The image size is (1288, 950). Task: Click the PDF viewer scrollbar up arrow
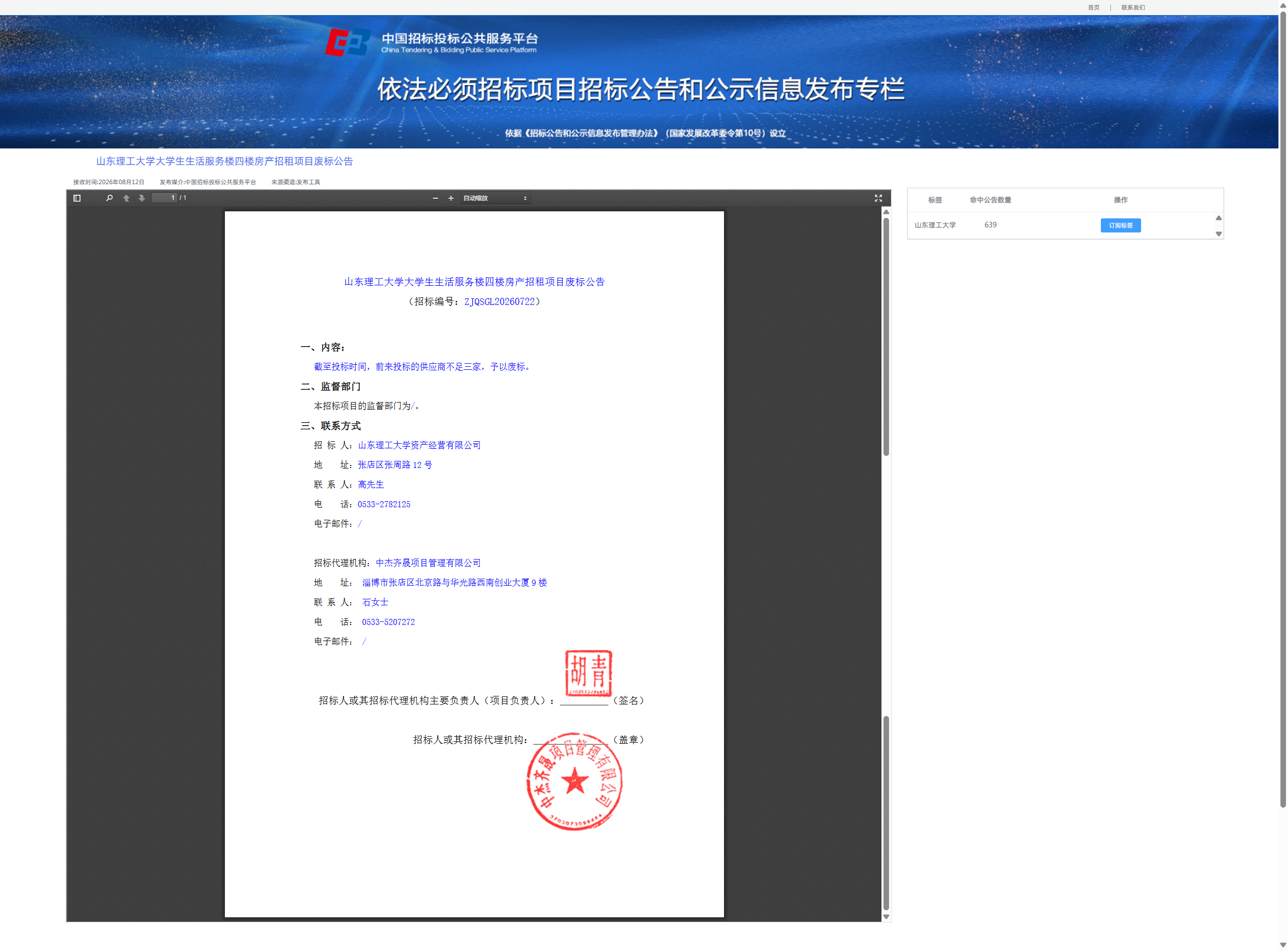point(886,212)
